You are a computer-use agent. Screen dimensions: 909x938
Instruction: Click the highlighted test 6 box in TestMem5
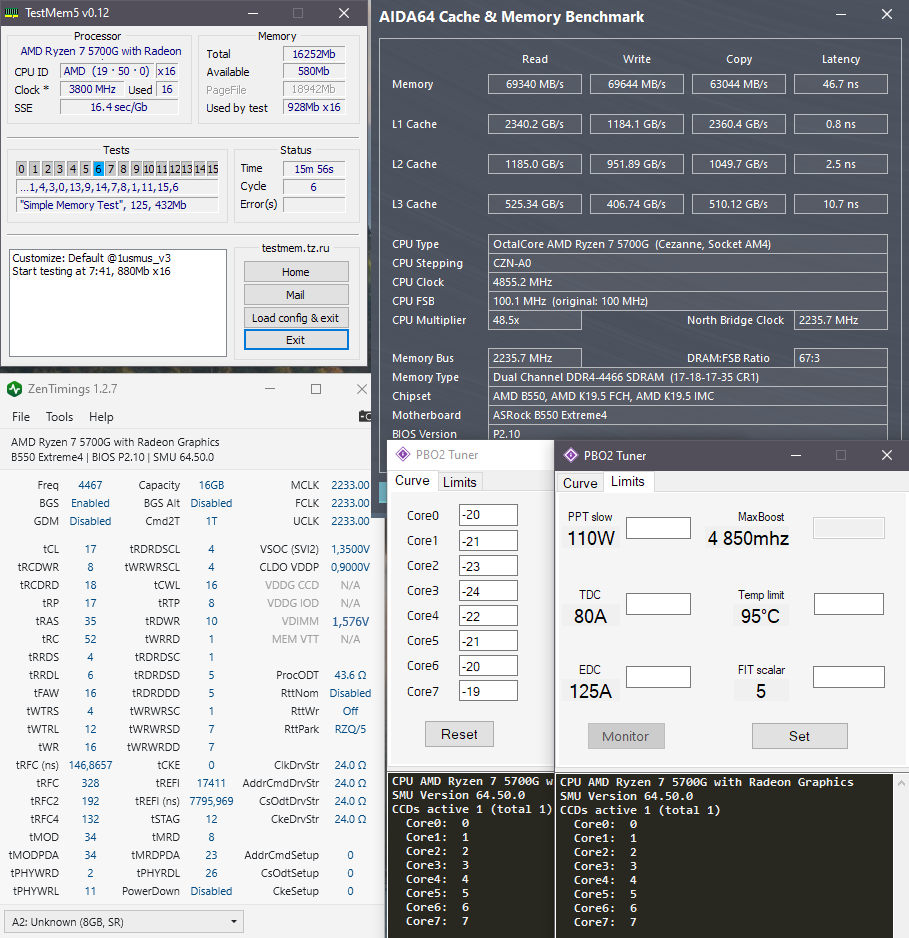[x=99, y=169]
